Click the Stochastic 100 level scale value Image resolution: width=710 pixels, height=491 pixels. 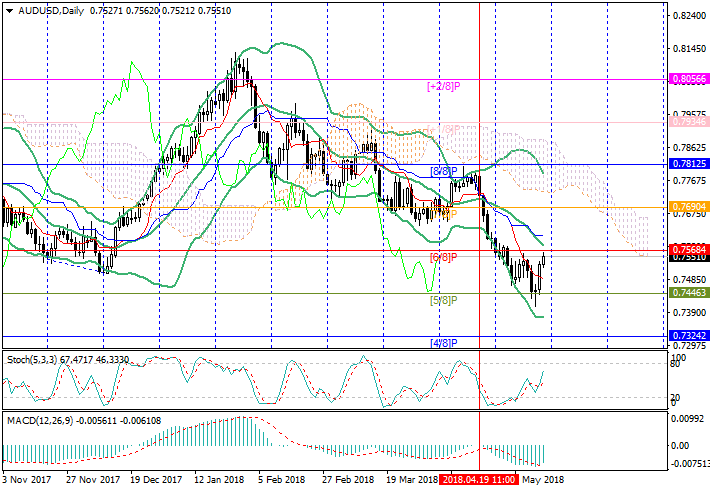(678, 357)
